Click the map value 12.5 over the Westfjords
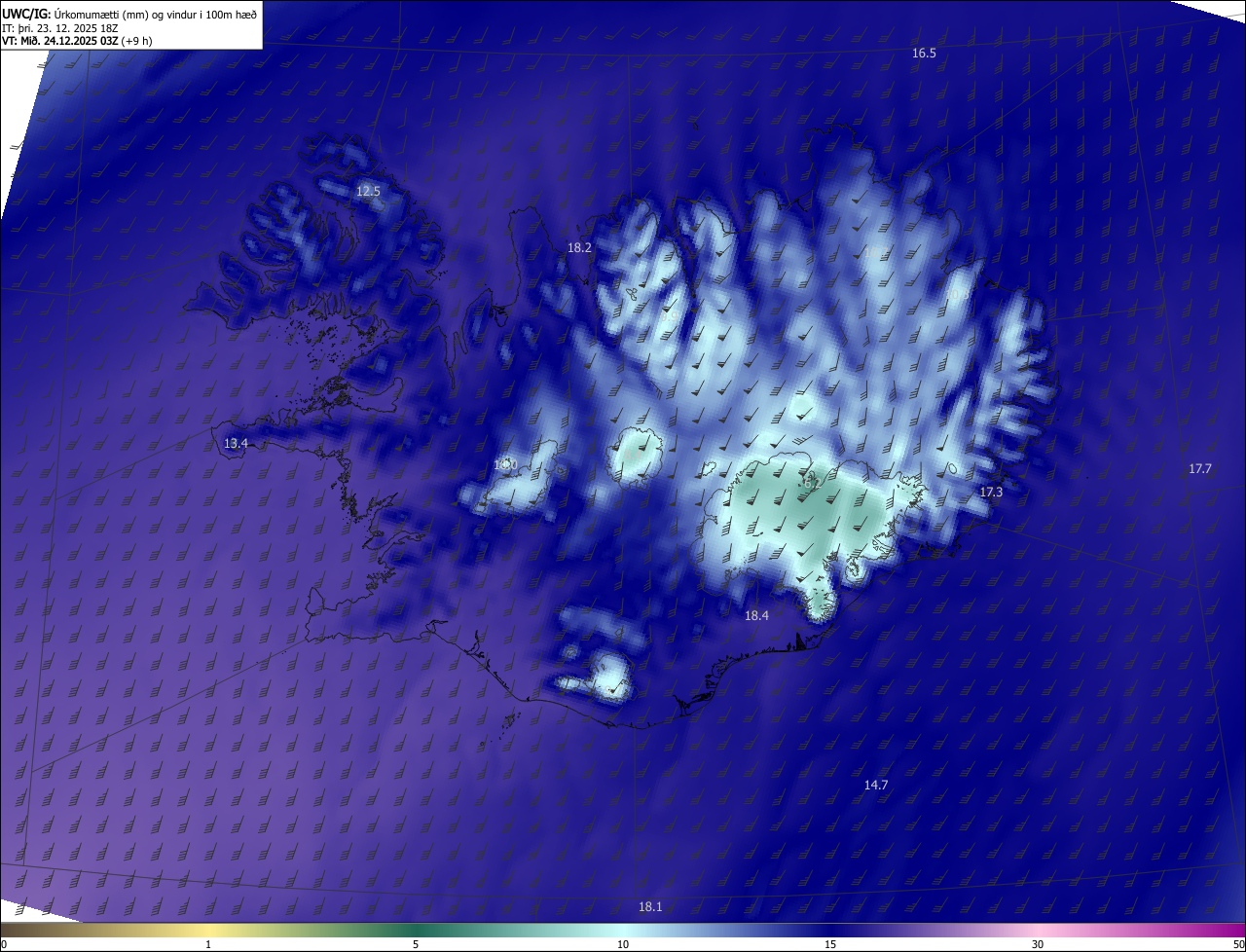 (367, 191)
